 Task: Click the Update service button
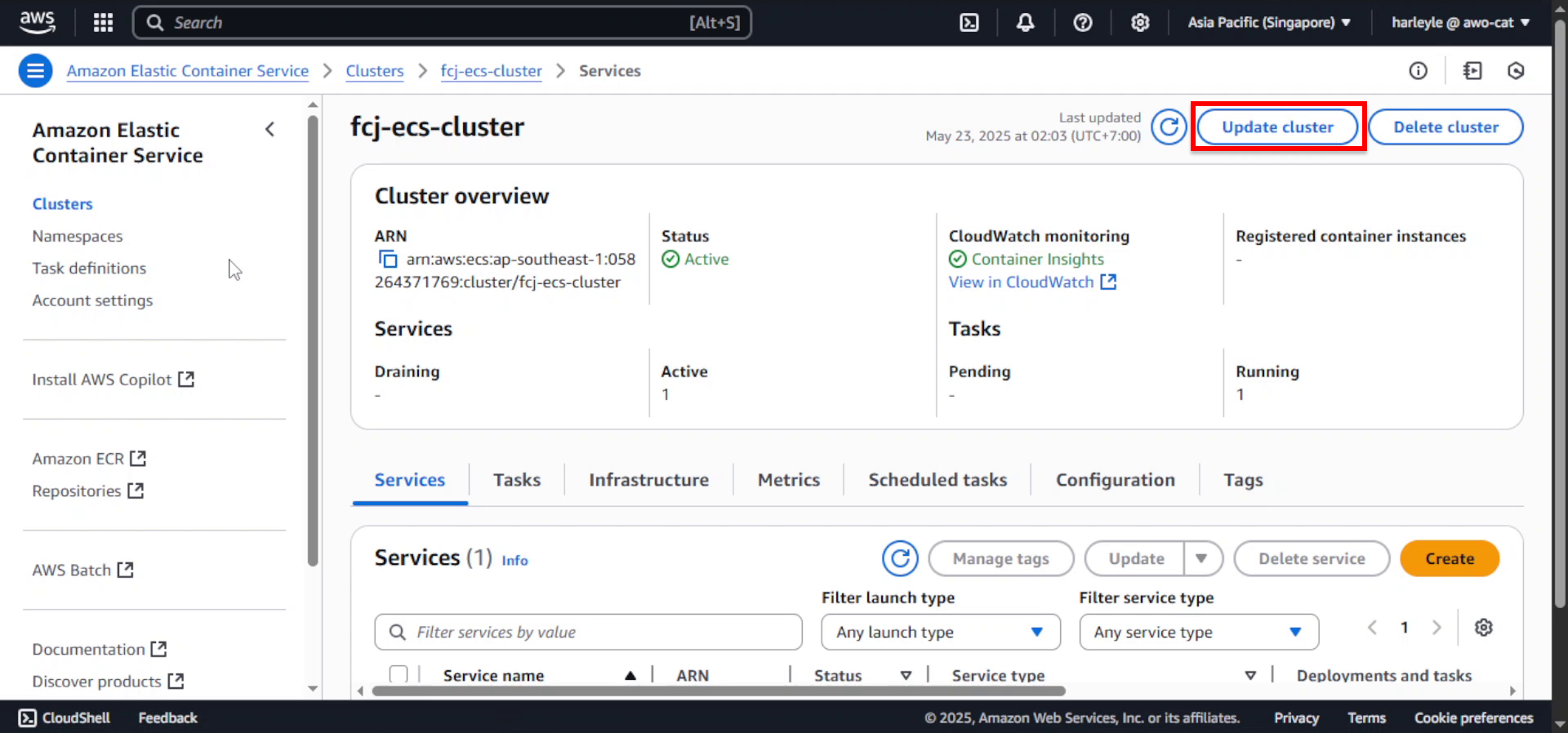pos(1136,558)
